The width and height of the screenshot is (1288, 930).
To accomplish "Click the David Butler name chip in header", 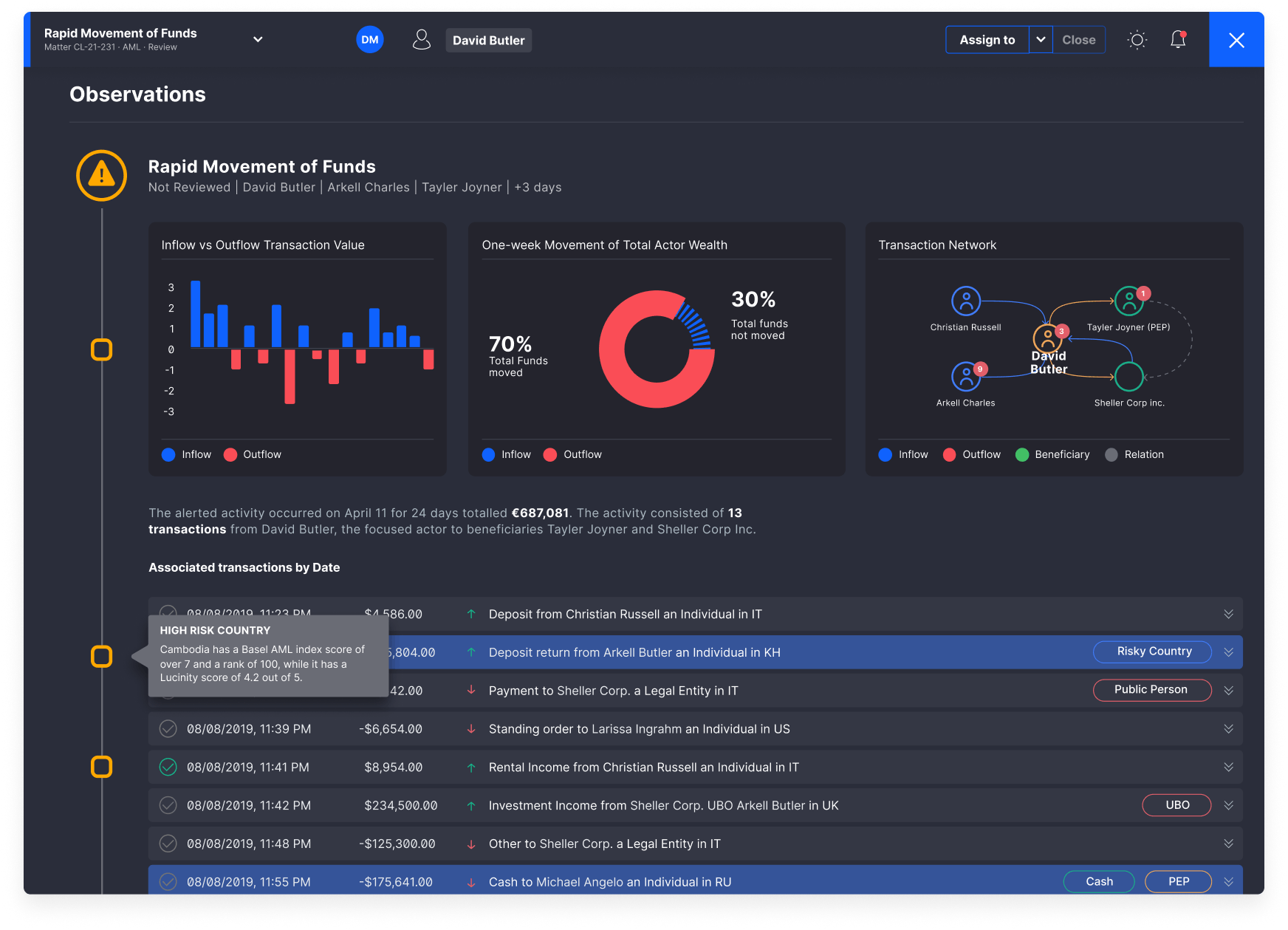I will click(488, 40).
